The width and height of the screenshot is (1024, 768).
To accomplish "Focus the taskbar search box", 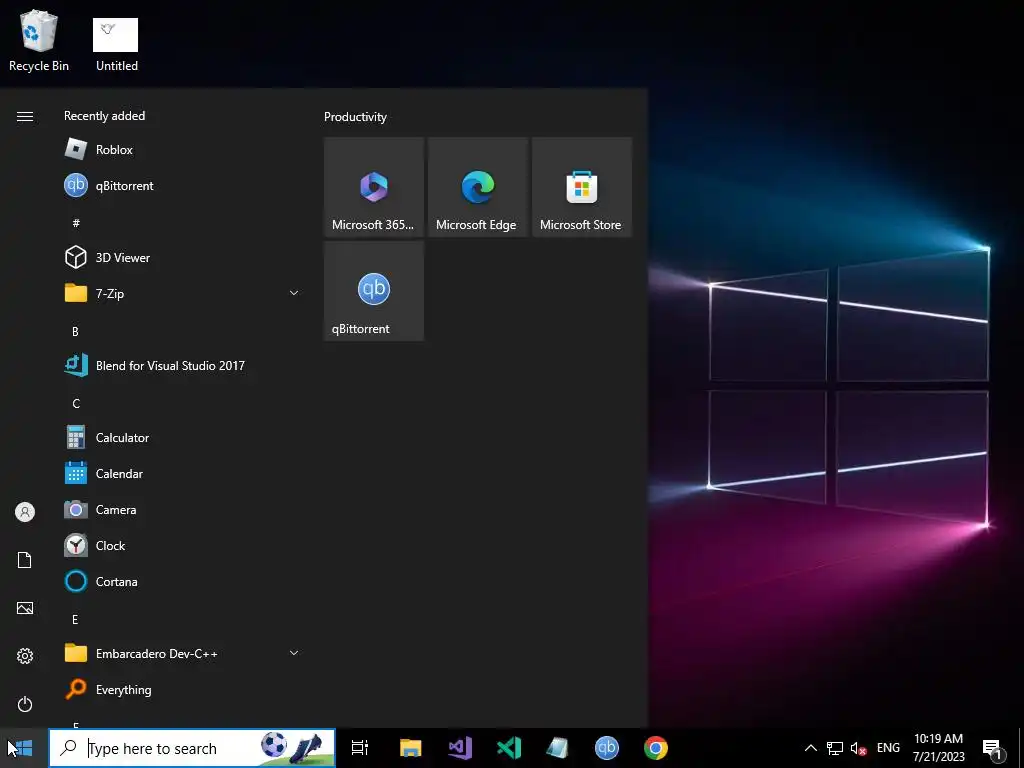I will [192, 748].
